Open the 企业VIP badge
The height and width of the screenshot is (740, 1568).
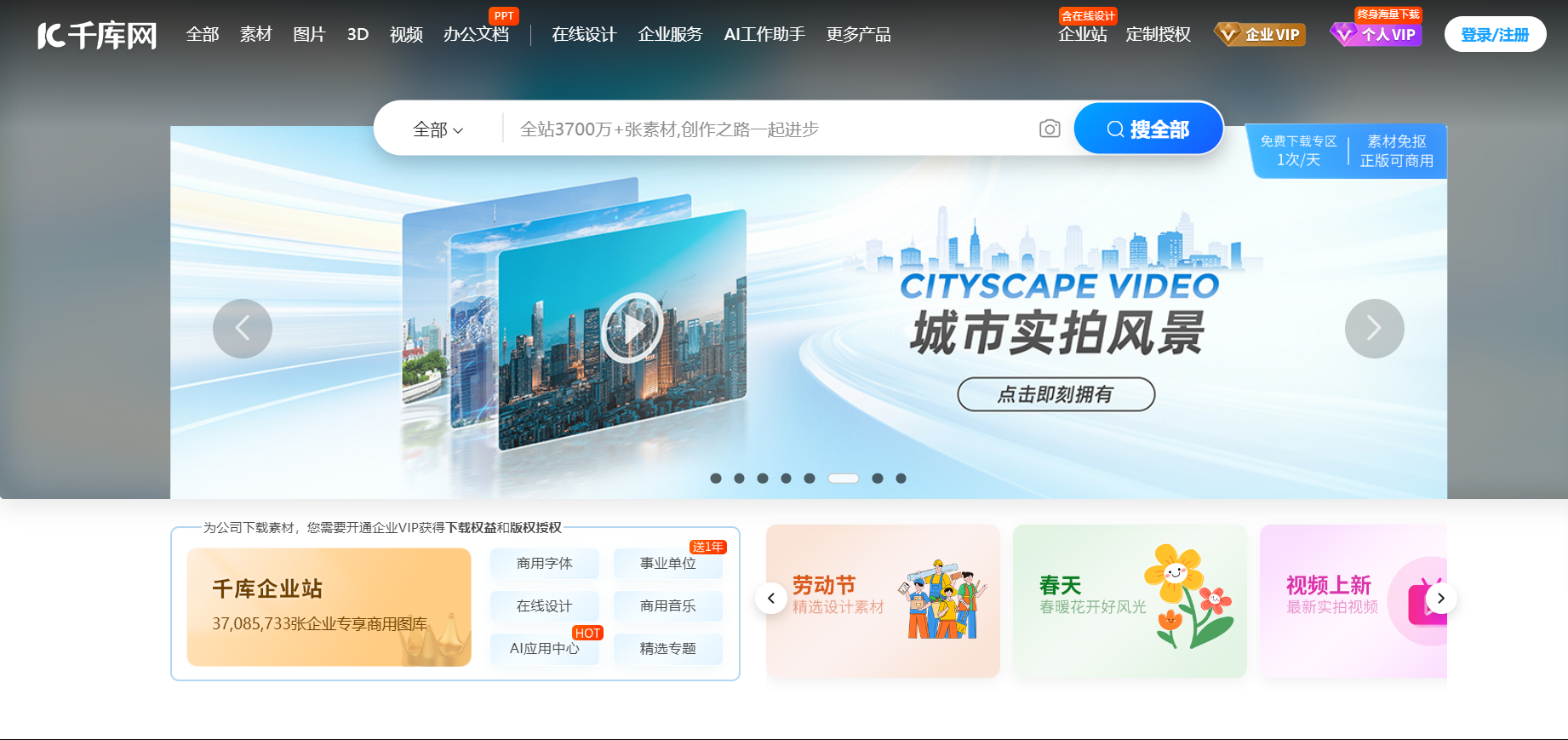(x=1260, y=35)
